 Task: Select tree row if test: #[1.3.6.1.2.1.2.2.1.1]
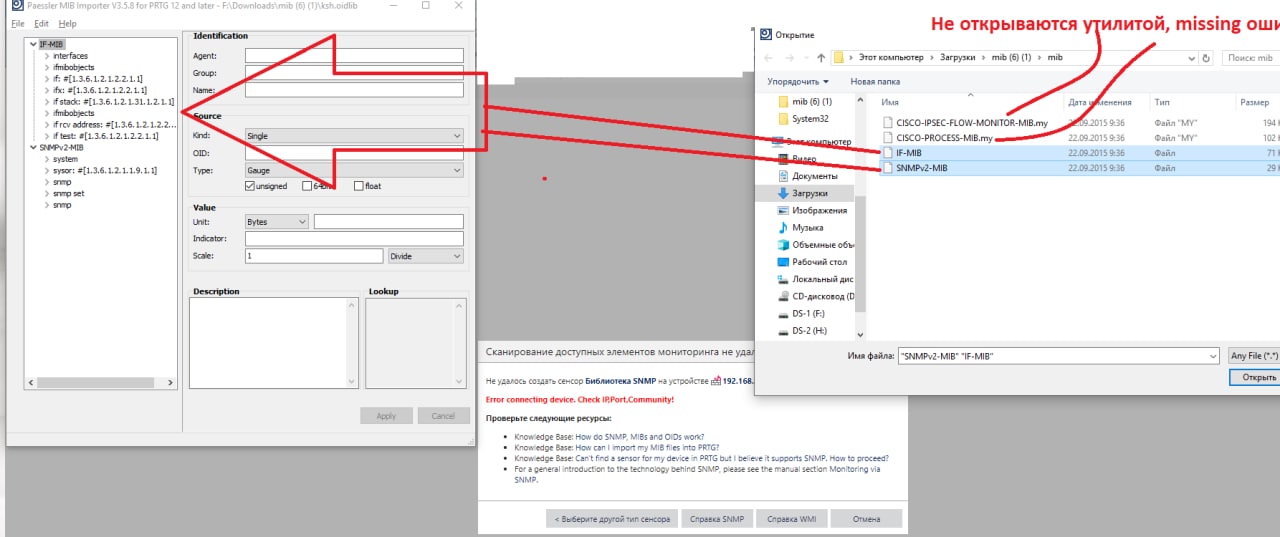[x=105, y=136]
